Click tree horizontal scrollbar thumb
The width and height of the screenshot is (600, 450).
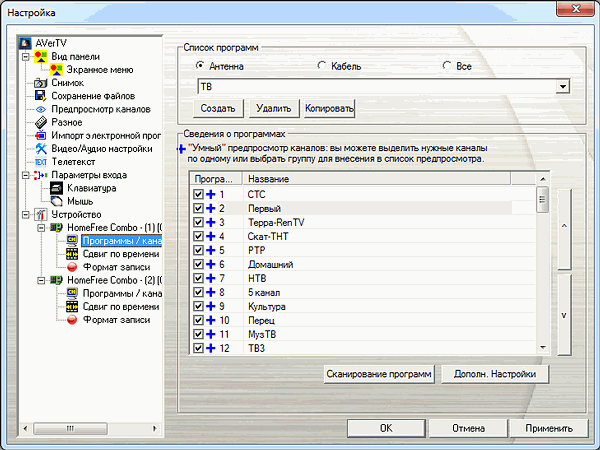pyautogui.click(x=70, y=428)
